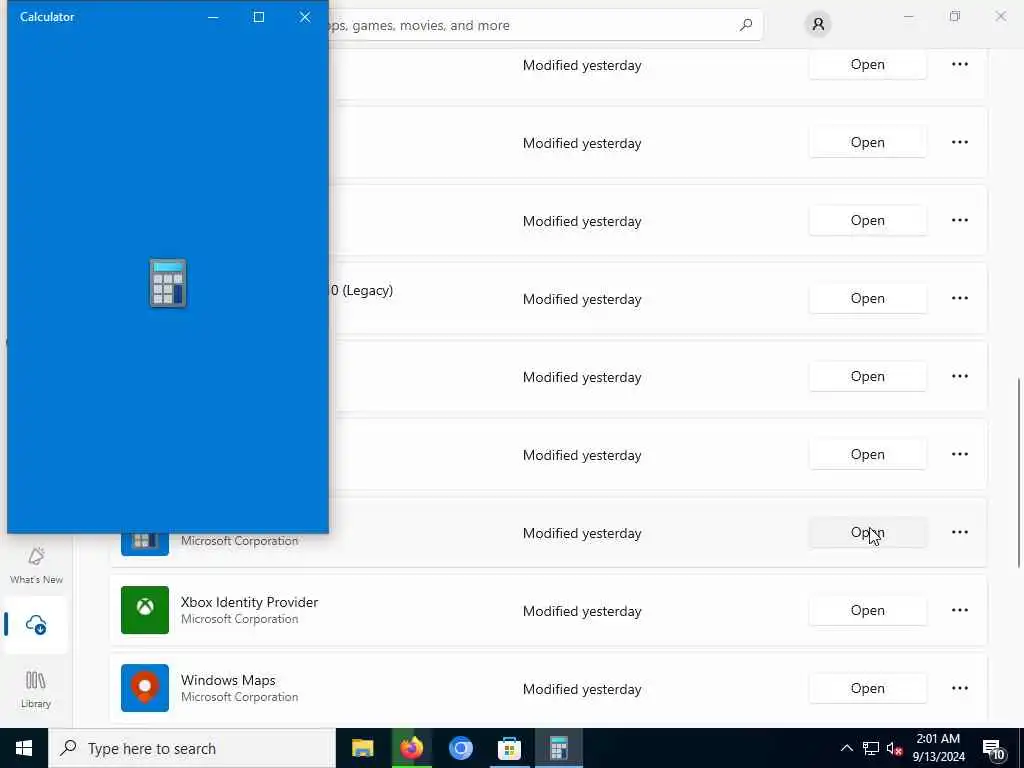Click the Windows Maps app icon
The width and height of the screenshot is (1024, 768).
tap(145, 688)
